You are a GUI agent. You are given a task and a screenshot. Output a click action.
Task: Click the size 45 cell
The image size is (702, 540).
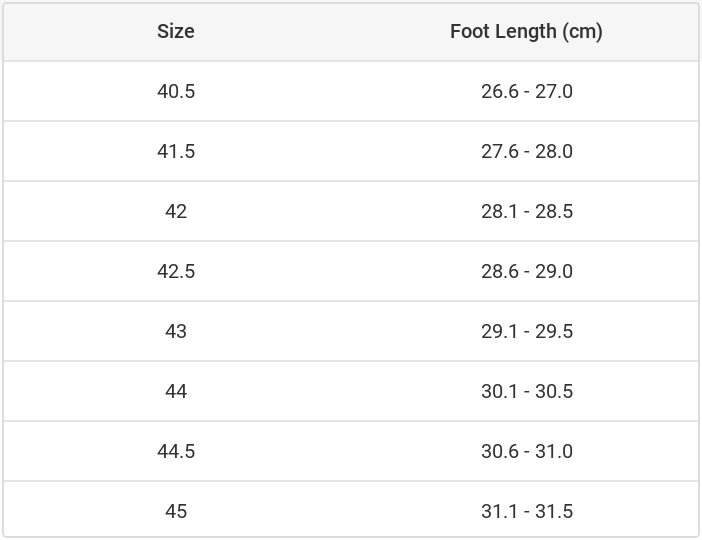[176, 511]
